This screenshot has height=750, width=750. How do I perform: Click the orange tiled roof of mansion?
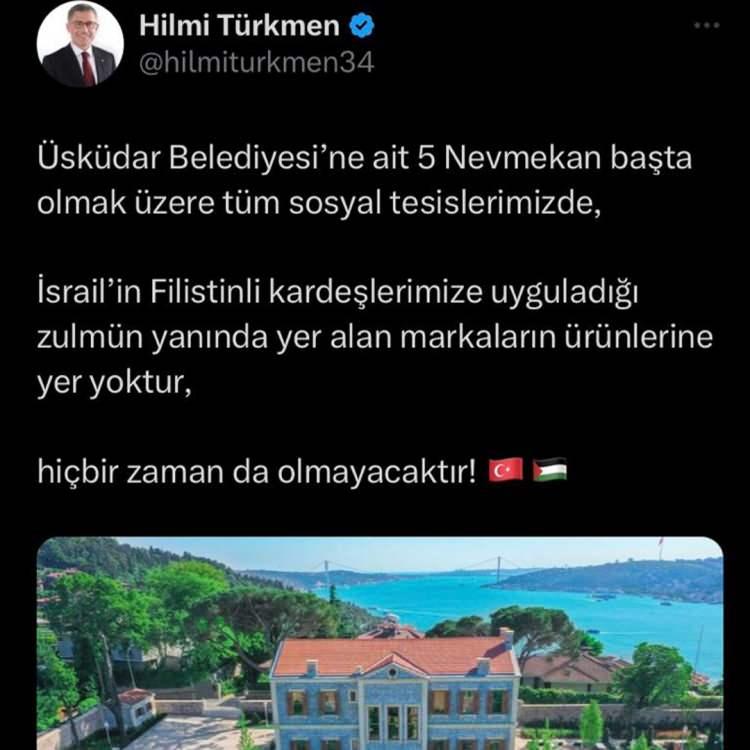[x=395, y=655]
